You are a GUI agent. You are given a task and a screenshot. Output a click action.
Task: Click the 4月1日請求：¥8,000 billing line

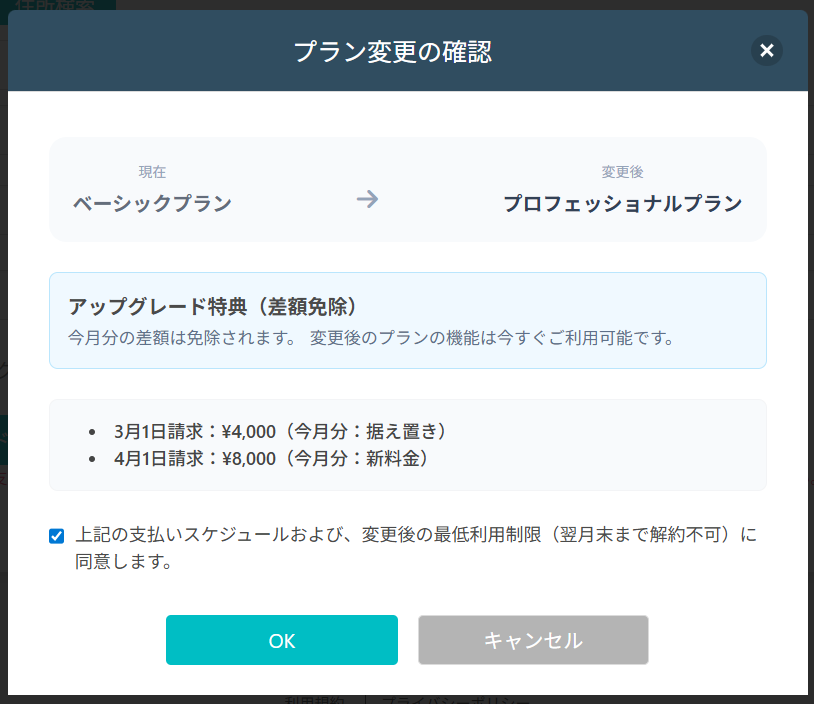pyautogui.click(x=271, y=459)
